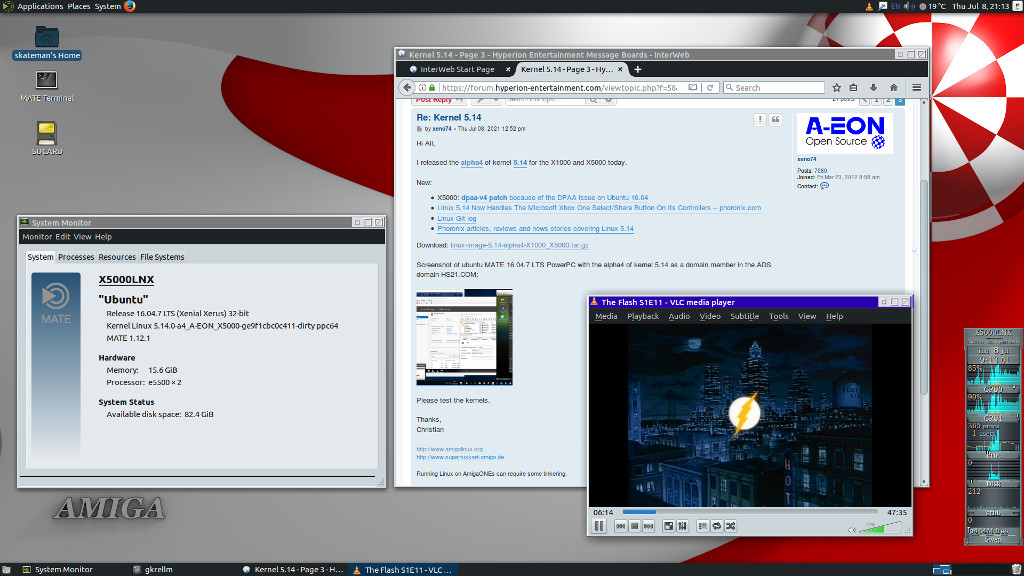Focus the browser Search field
The width and height of the screenshot is (1024, 576).
[x=774, y=88]
